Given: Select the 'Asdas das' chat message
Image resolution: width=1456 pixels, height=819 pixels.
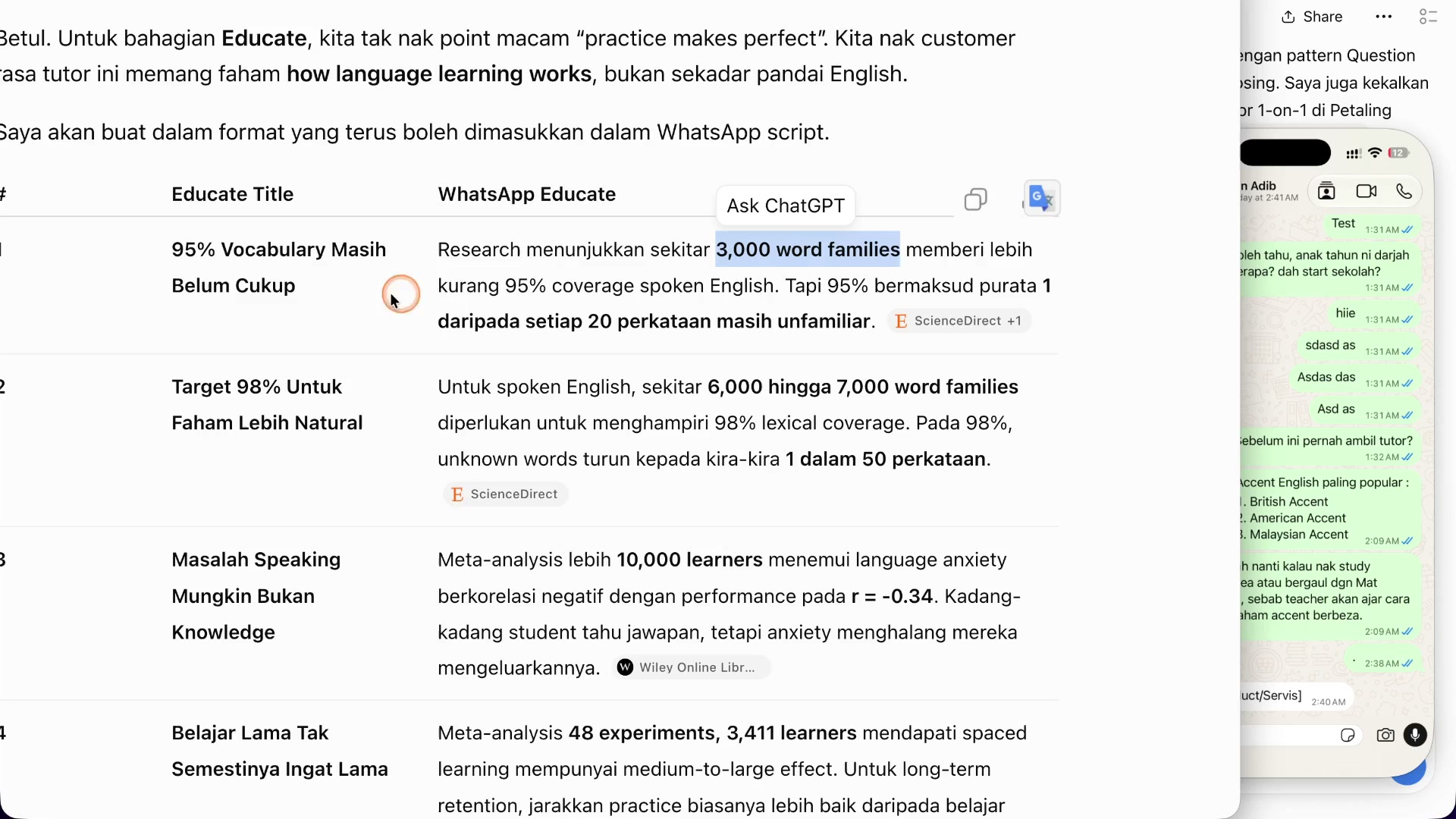Looking at the screenshot, I should (1354, 379).
